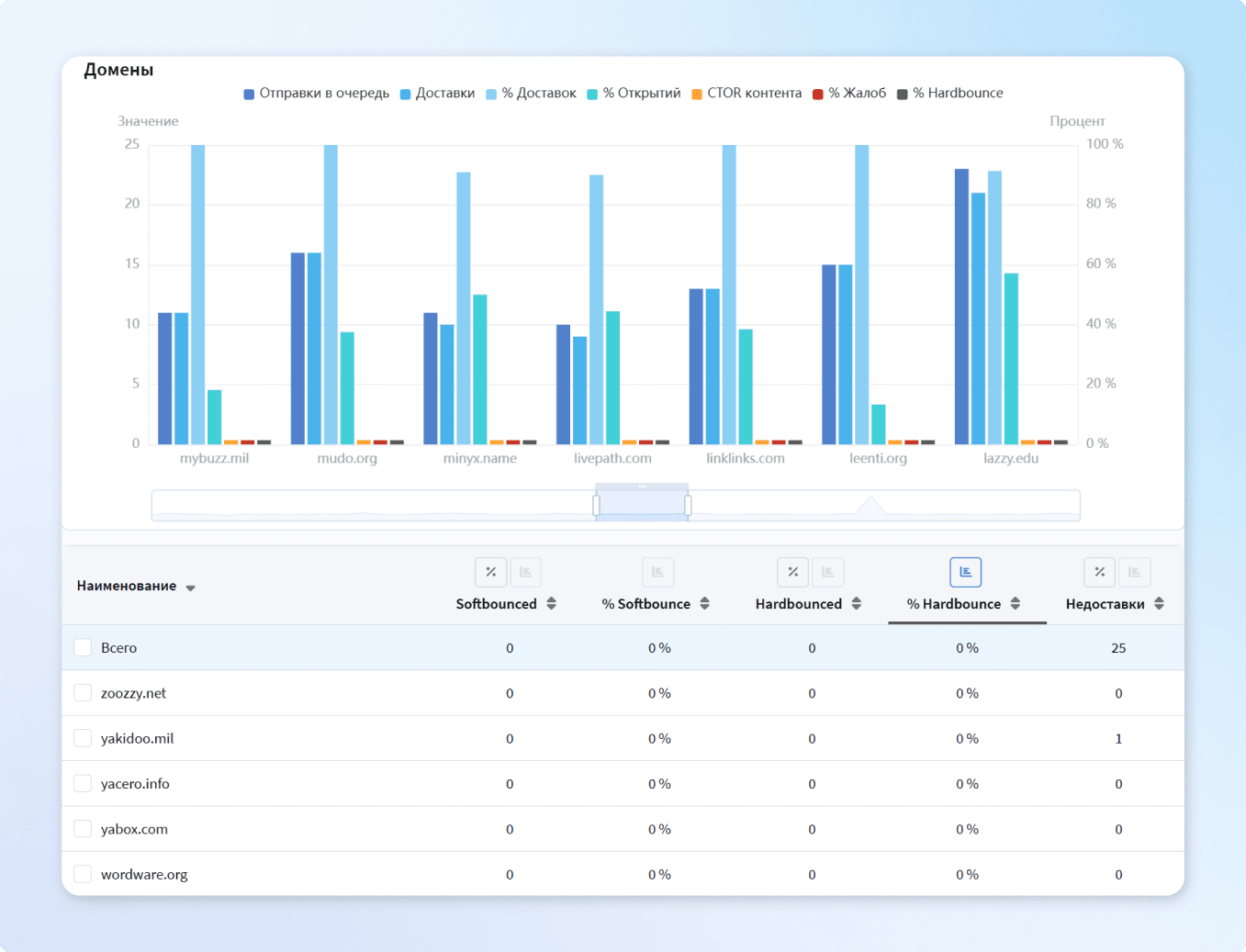
Task: Click the yacero.info domain name
Action: [135, 783]
